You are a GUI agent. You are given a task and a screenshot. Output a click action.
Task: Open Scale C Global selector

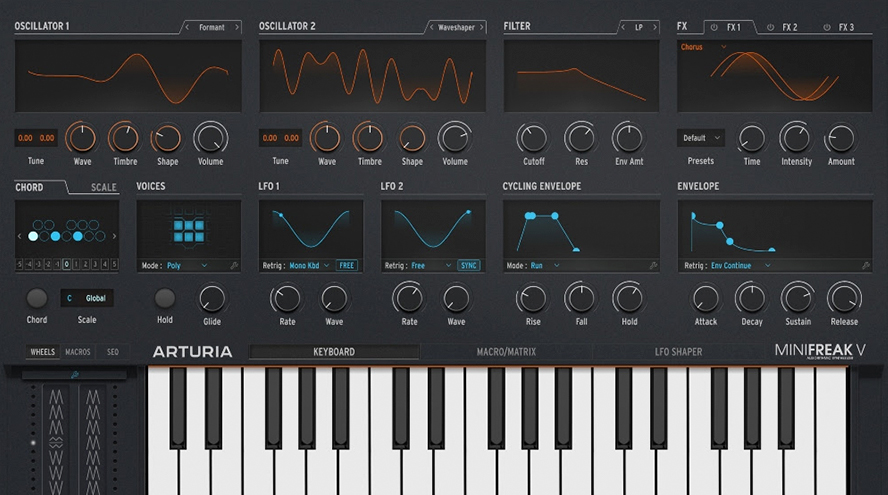(87, 298)
